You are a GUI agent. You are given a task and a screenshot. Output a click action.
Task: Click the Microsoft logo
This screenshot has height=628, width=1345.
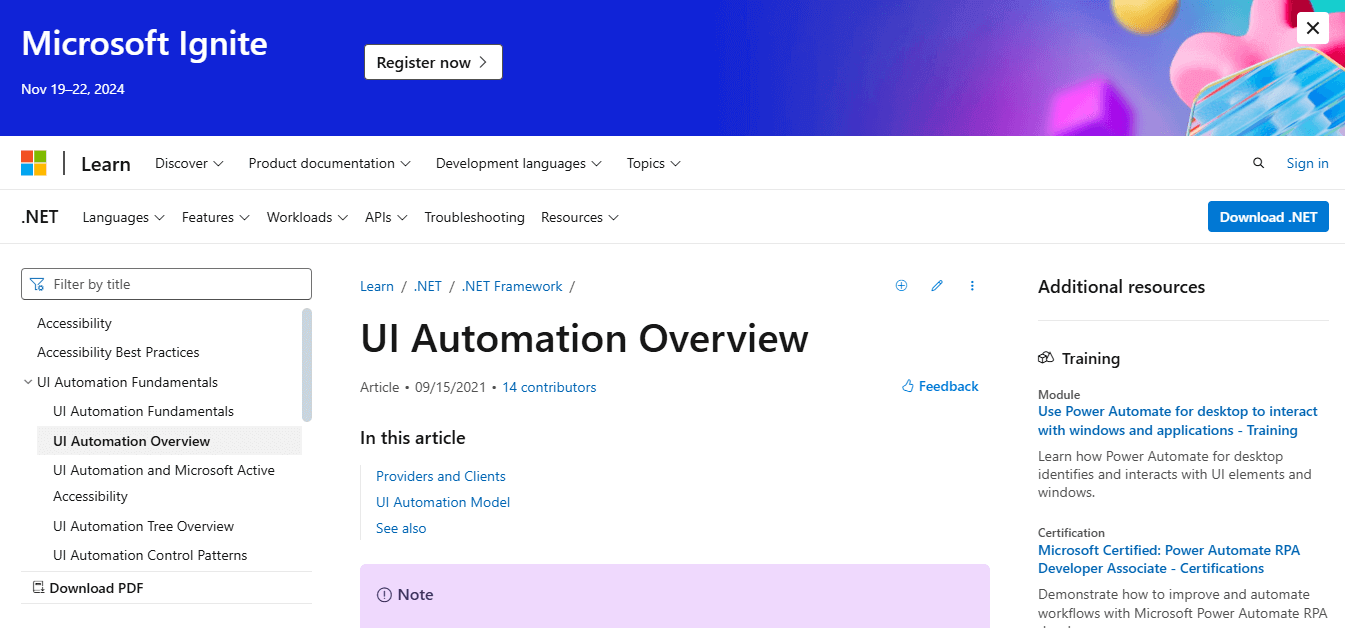pos(33,162)
